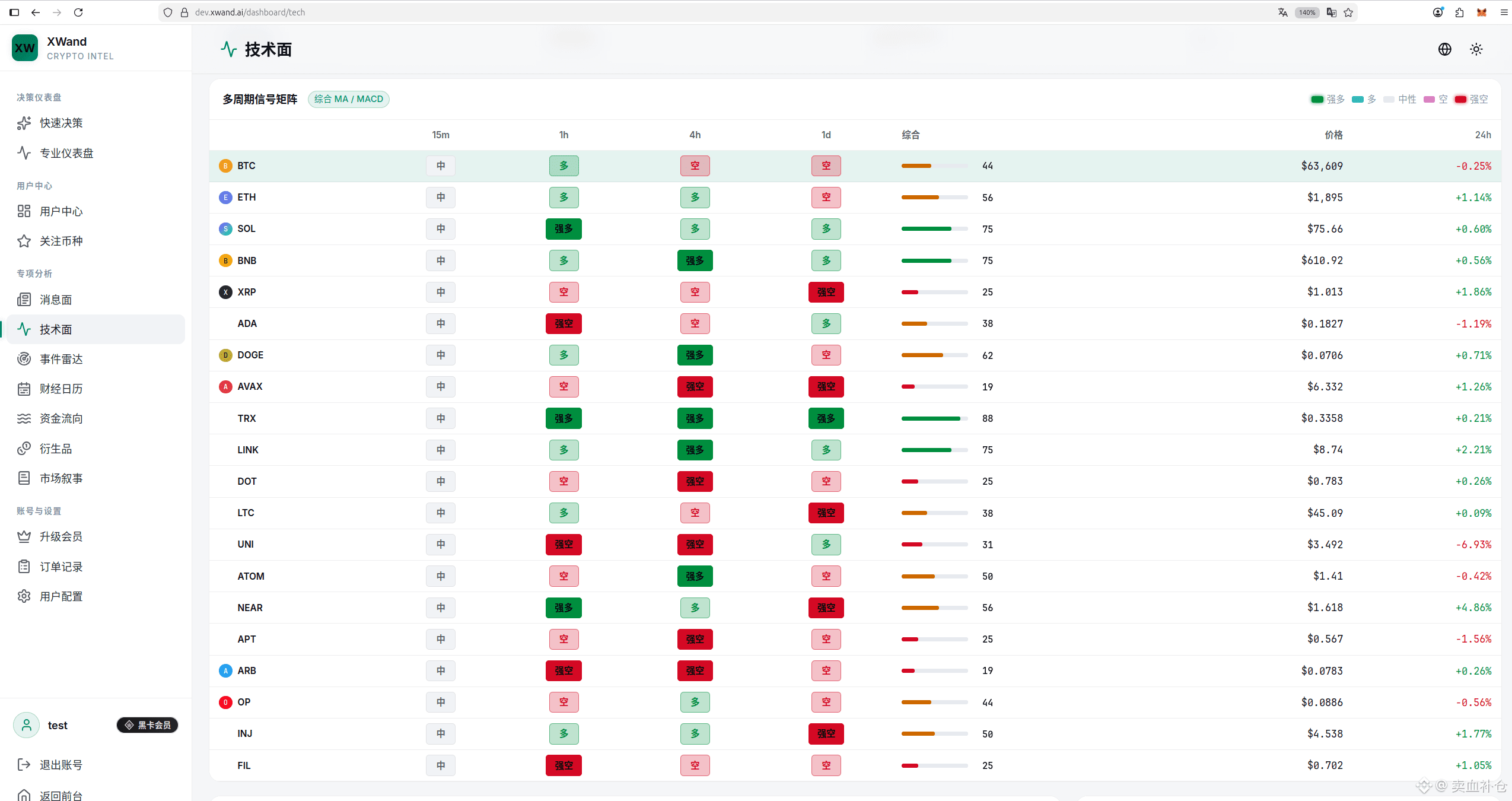Reload the page with refresh icon
1512x801 pixels.
78,12
